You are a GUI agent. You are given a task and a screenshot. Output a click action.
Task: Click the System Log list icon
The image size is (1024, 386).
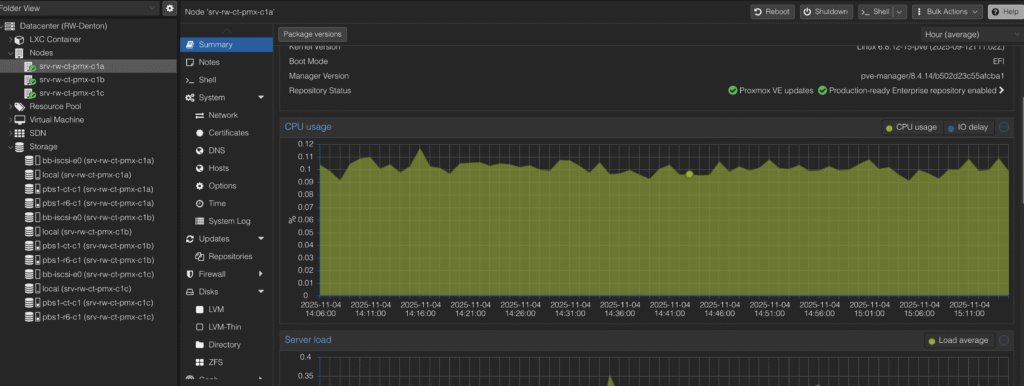[200, 221]
